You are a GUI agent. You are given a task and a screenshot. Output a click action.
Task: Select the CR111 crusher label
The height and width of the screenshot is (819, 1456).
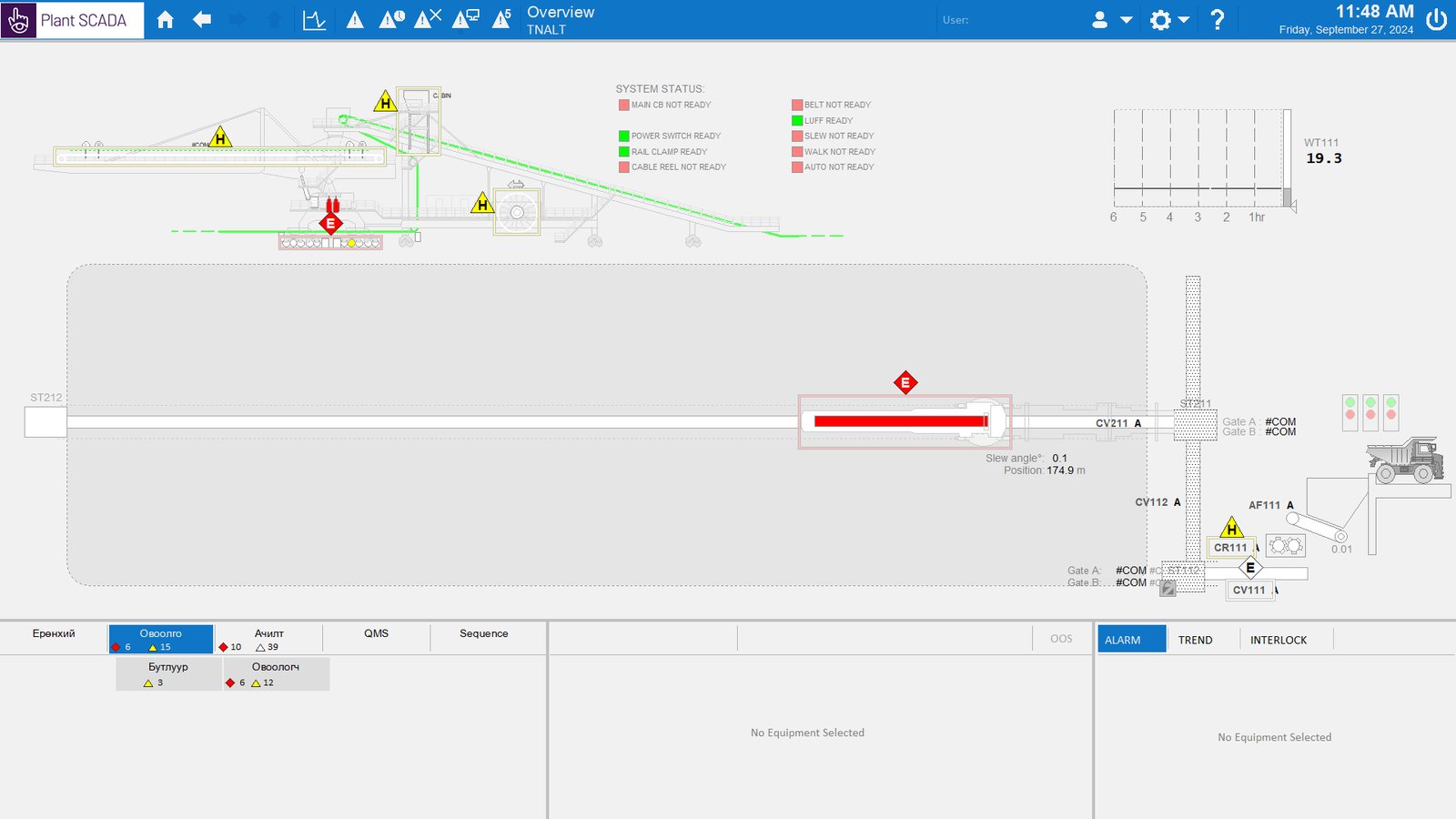pos(1230,548)
